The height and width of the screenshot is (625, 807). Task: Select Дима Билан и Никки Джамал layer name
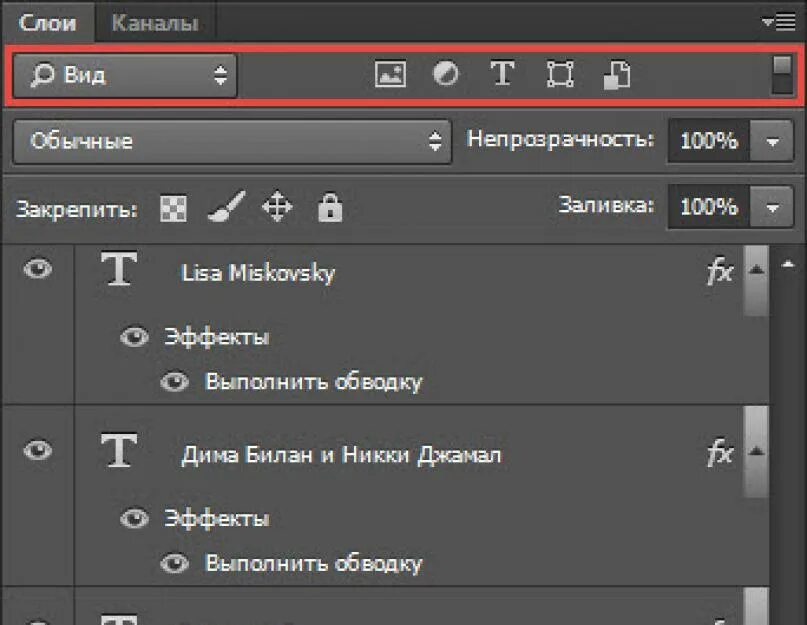tap(341, 455)
